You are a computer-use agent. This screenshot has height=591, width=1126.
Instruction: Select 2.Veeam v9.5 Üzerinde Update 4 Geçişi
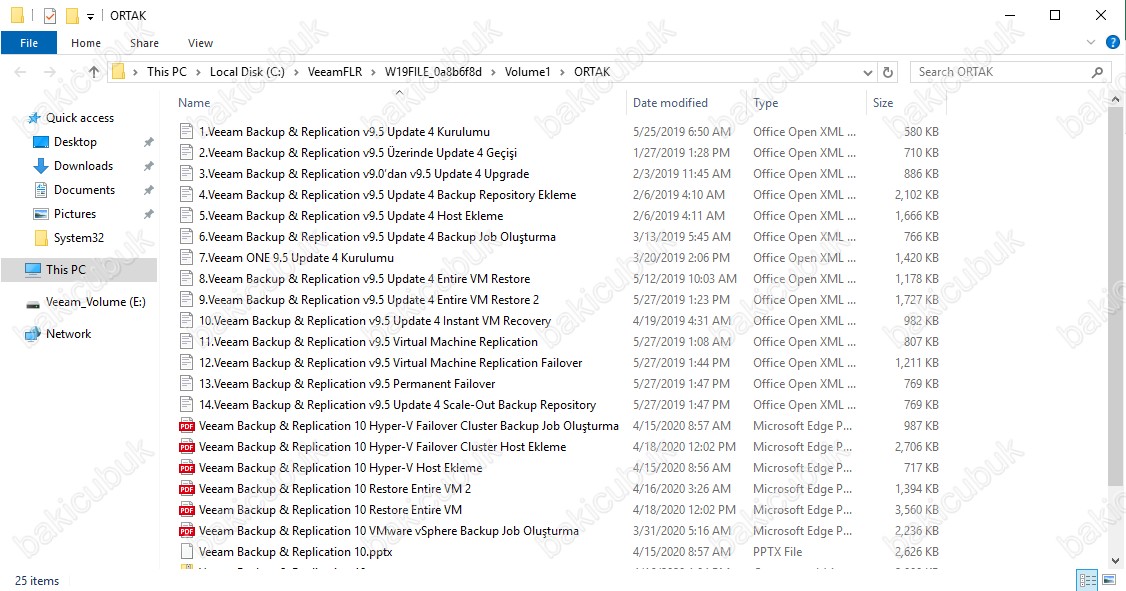[x=358, y=153]
